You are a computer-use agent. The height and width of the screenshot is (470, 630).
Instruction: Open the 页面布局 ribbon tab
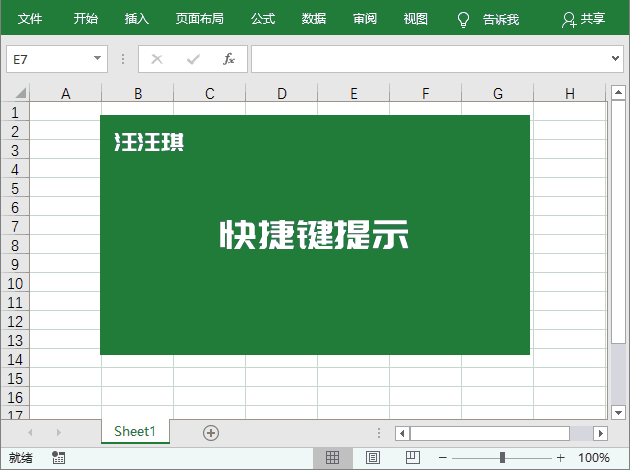point(200,18)
